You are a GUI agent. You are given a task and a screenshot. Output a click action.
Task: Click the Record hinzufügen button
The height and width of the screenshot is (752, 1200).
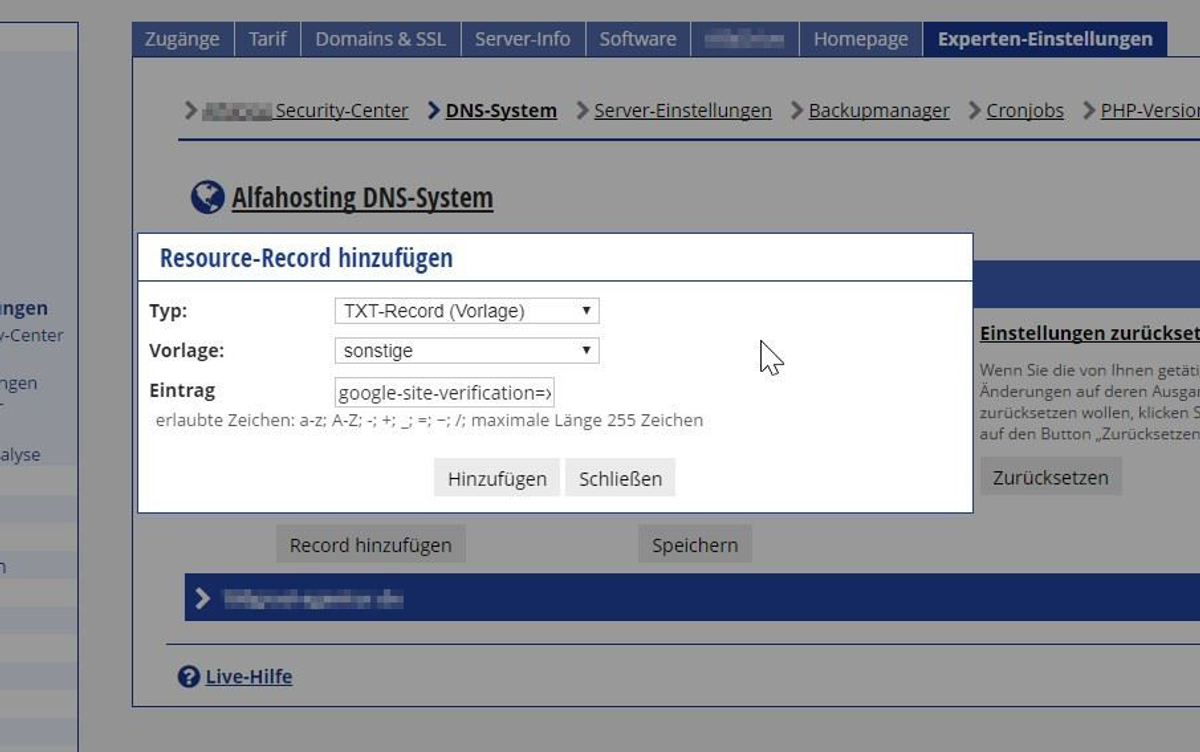pos(370,545)
